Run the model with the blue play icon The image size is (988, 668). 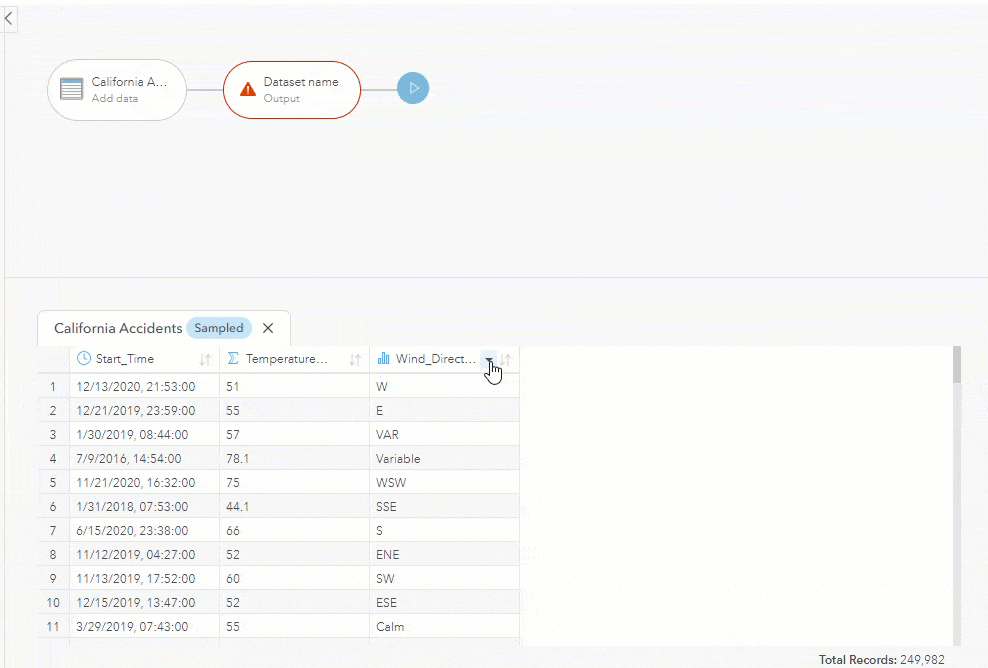click(x=413, y=88)
